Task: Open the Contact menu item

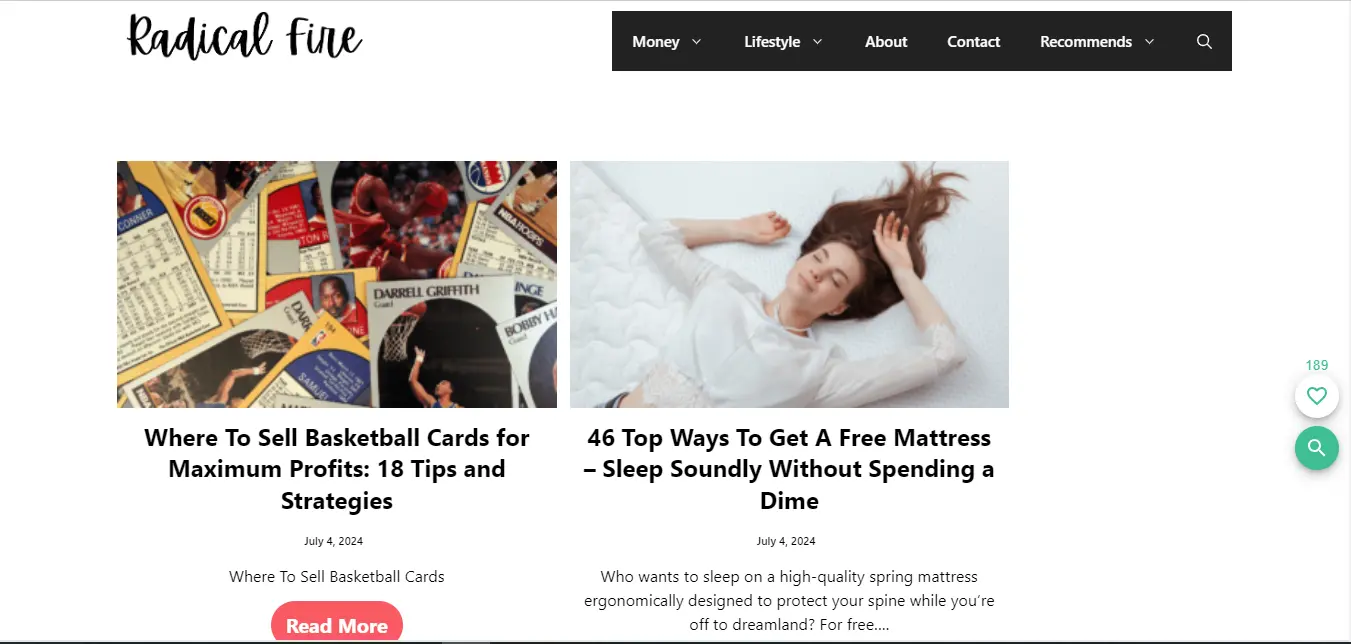Action: pyautogui.click(x=974, y=41)
